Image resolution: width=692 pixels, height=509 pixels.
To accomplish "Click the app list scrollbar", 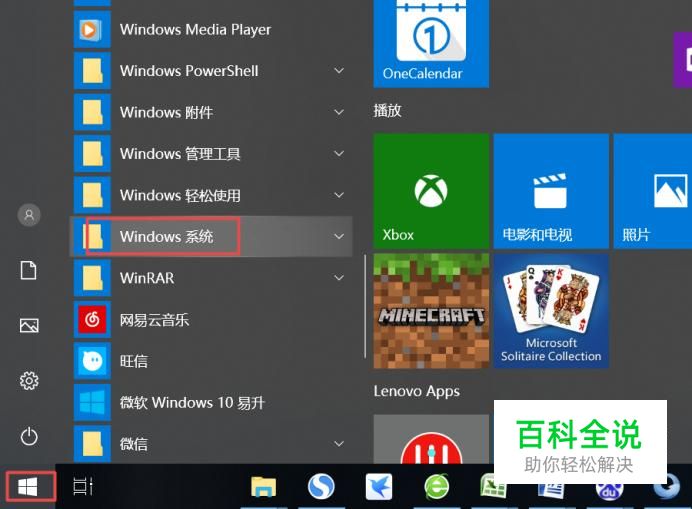I will click(365, 306).
